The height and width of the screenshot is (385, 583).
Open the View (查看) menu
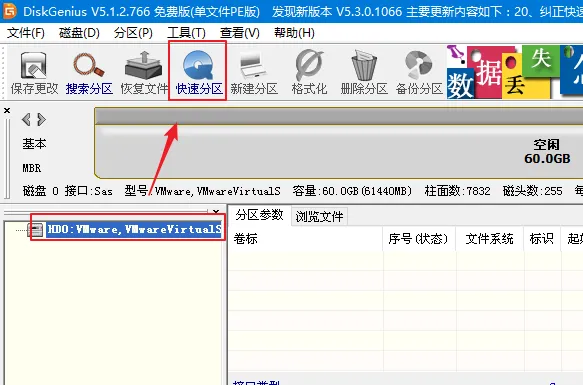tap(239, 33)
